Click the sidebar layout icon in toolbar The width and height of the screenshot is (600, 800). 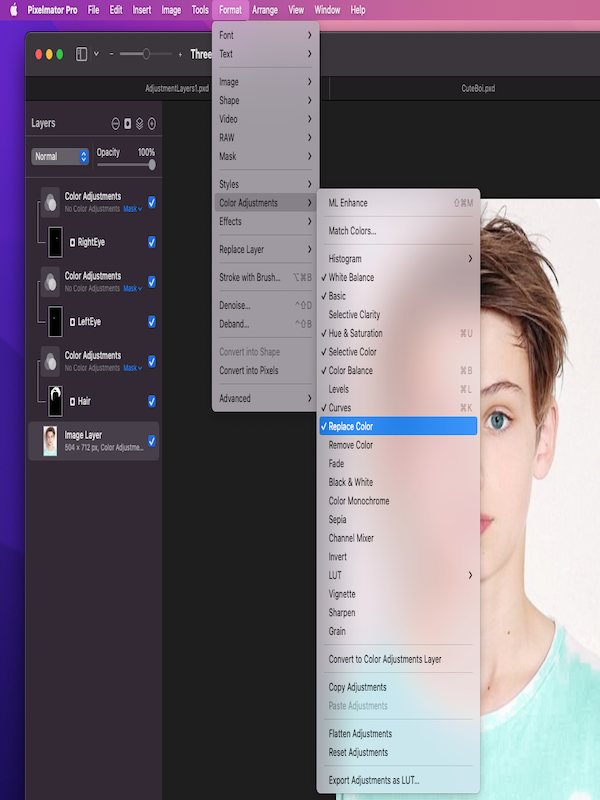(x=81, y=54)
